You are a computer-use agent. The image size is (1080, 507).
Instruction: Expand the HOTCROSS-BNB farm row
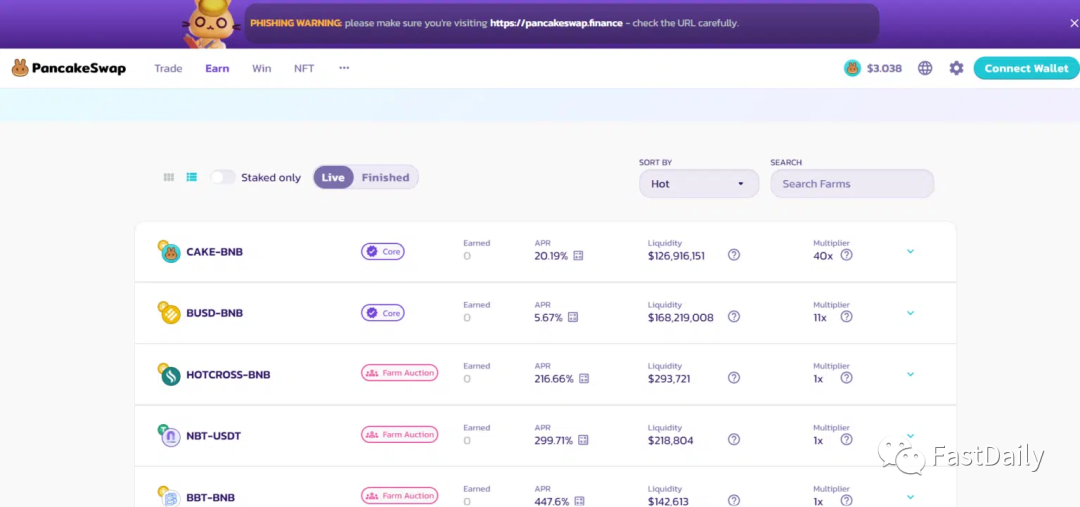(910, 374)
